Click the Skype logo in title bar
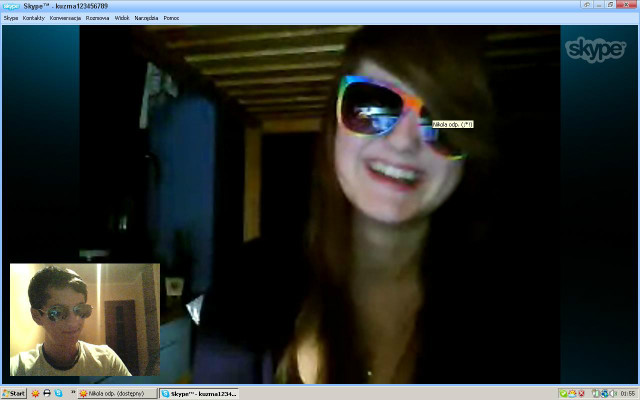 point(11,6)
